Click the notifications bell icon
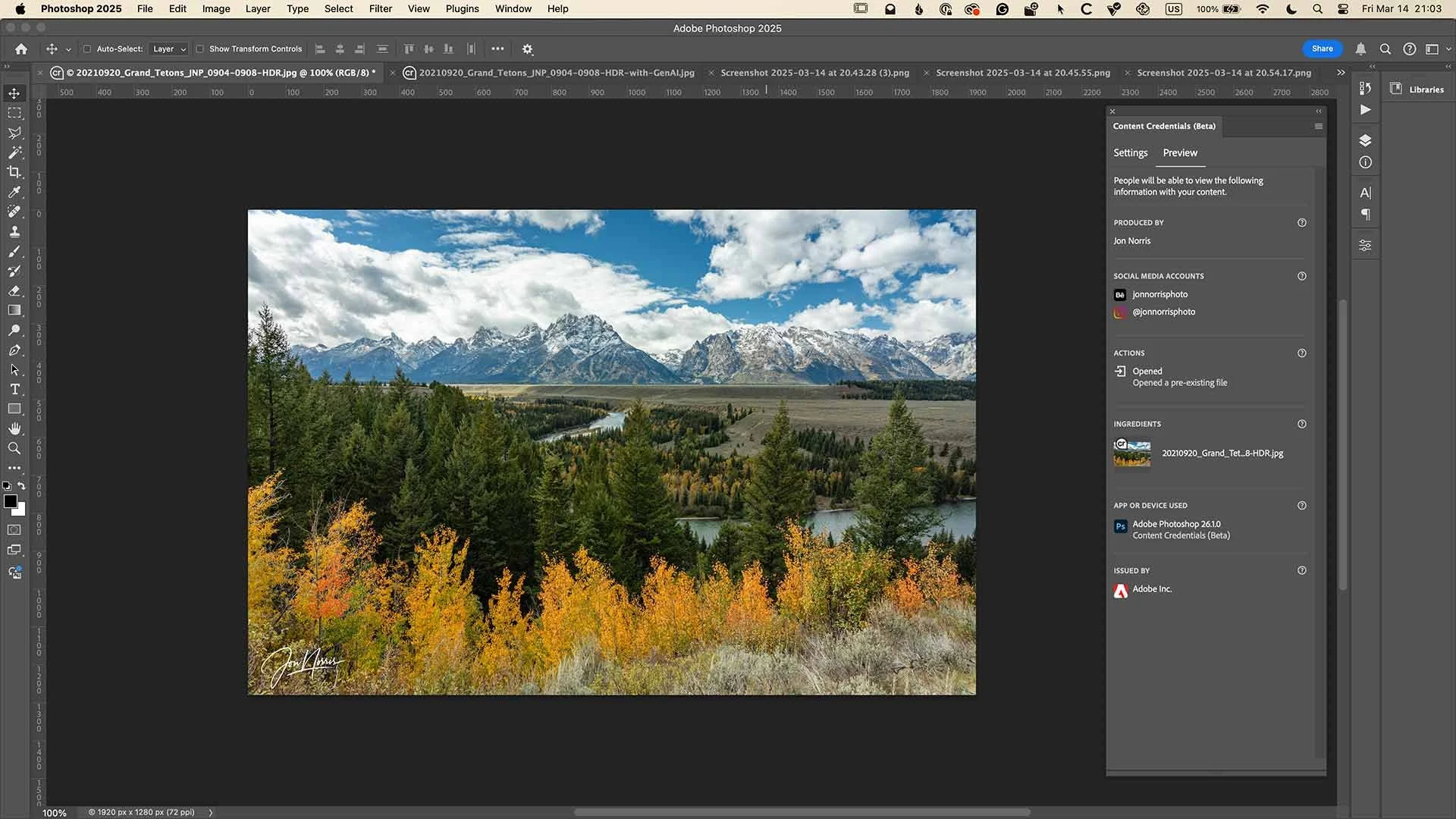This screenshot has width=1456, height=819. (x=1360, y=49)
